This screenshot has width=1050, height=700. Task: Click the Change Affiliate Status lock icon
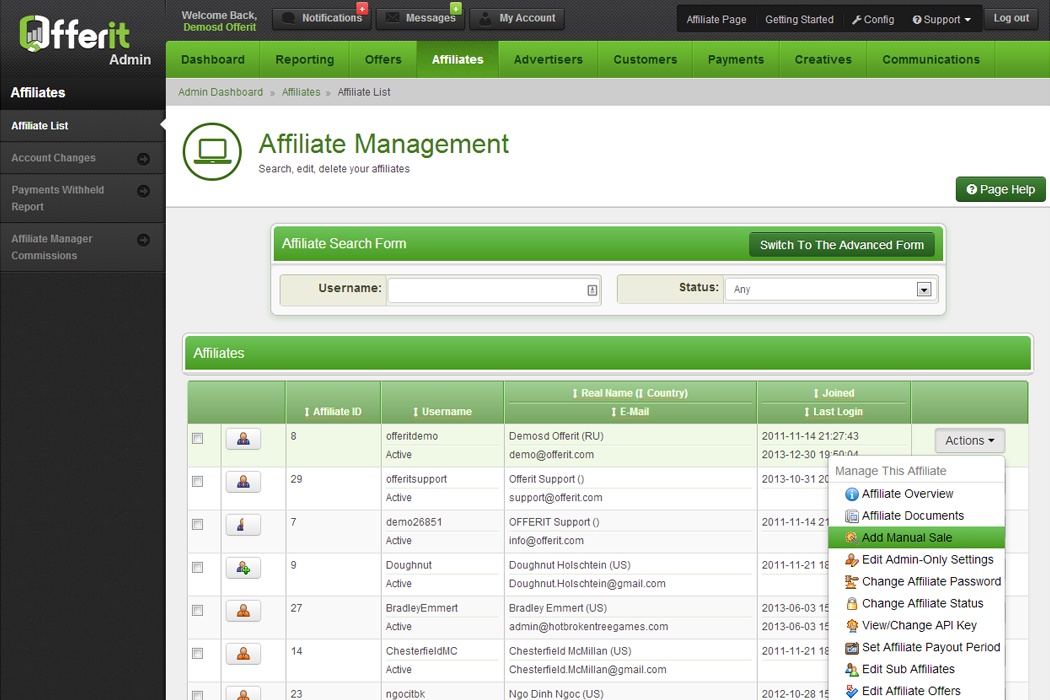point(851,604)
